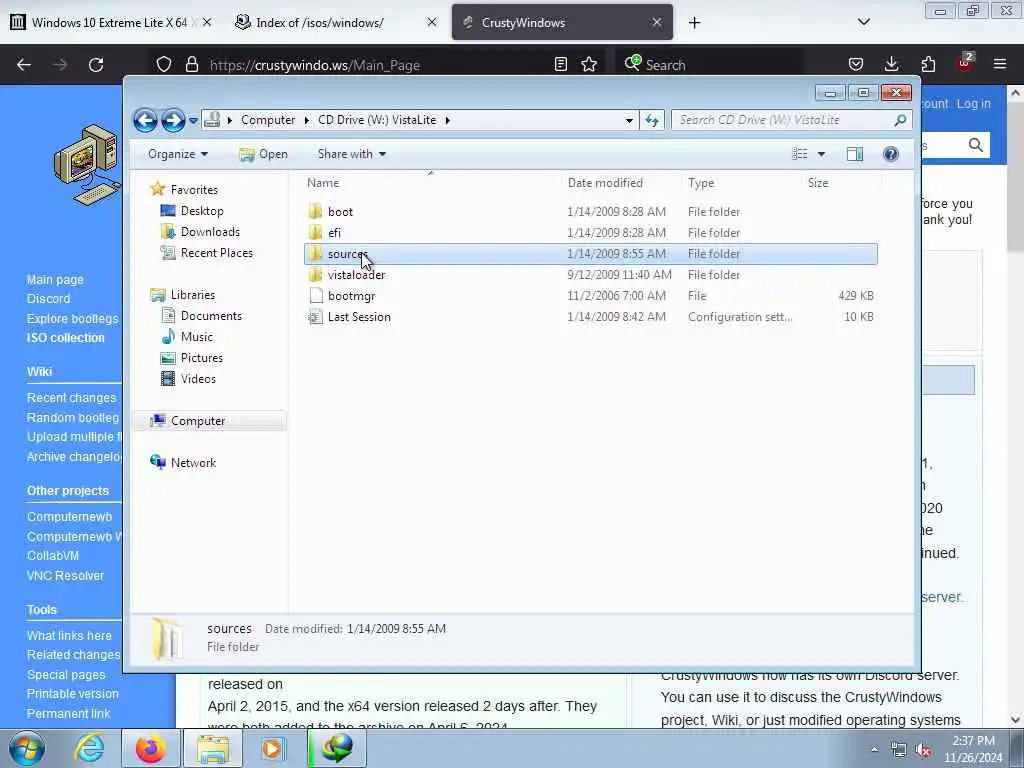Open Windows Media Player from the taskbar
1024x768 pixels.
coord(273,748)
